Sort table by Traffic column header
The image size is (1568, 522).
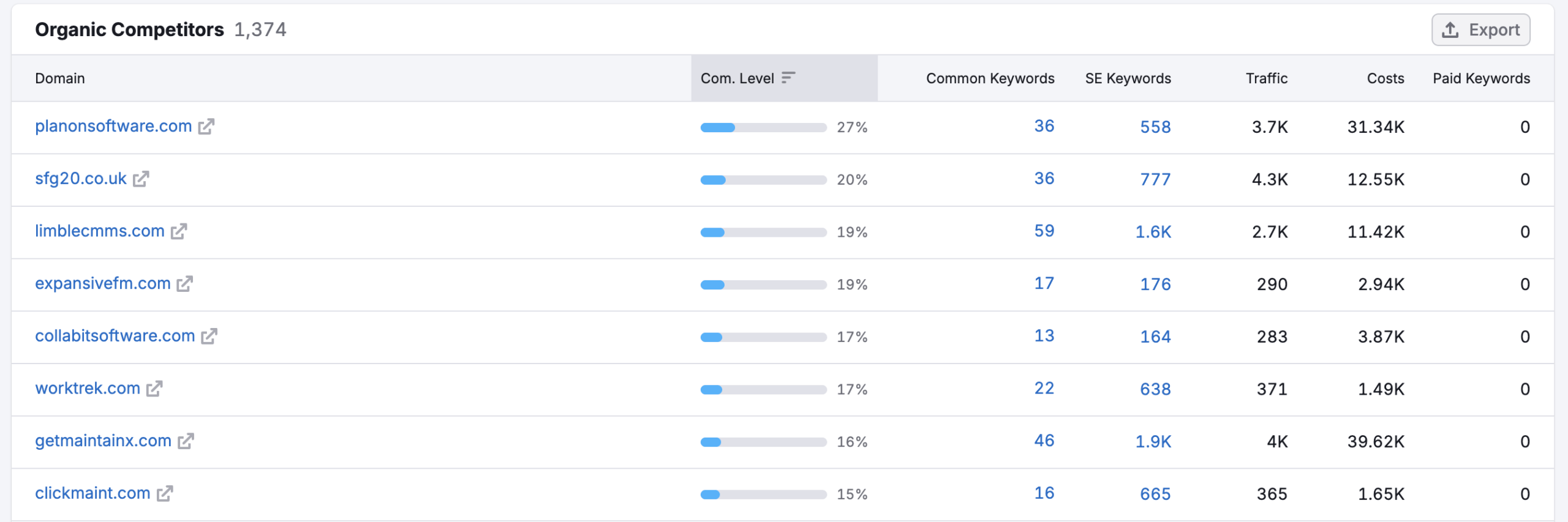click(x=1266, y=78)
